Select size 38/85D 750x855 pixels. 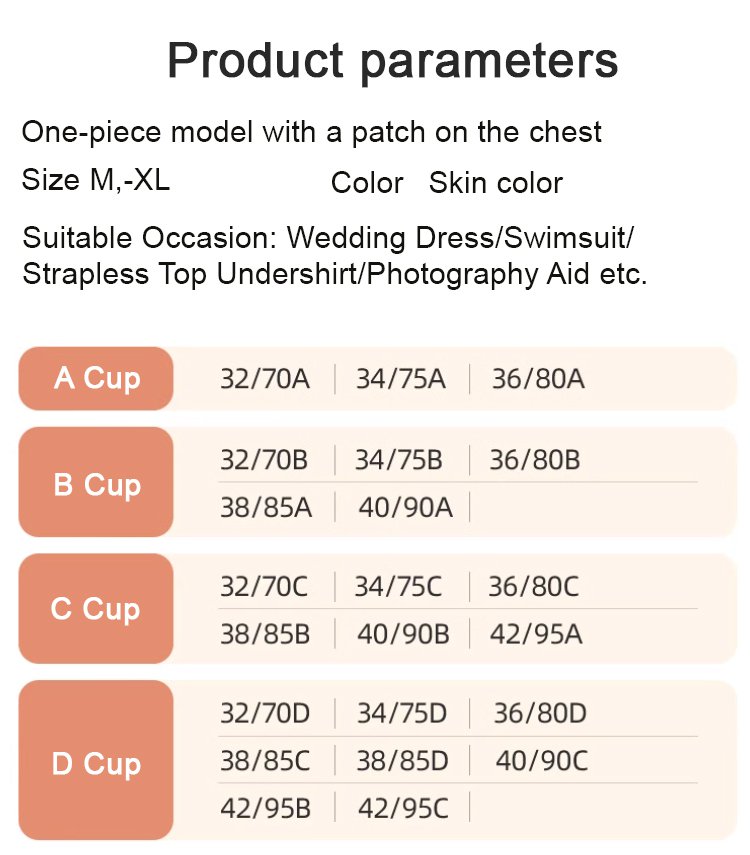[x=402, y=761]
